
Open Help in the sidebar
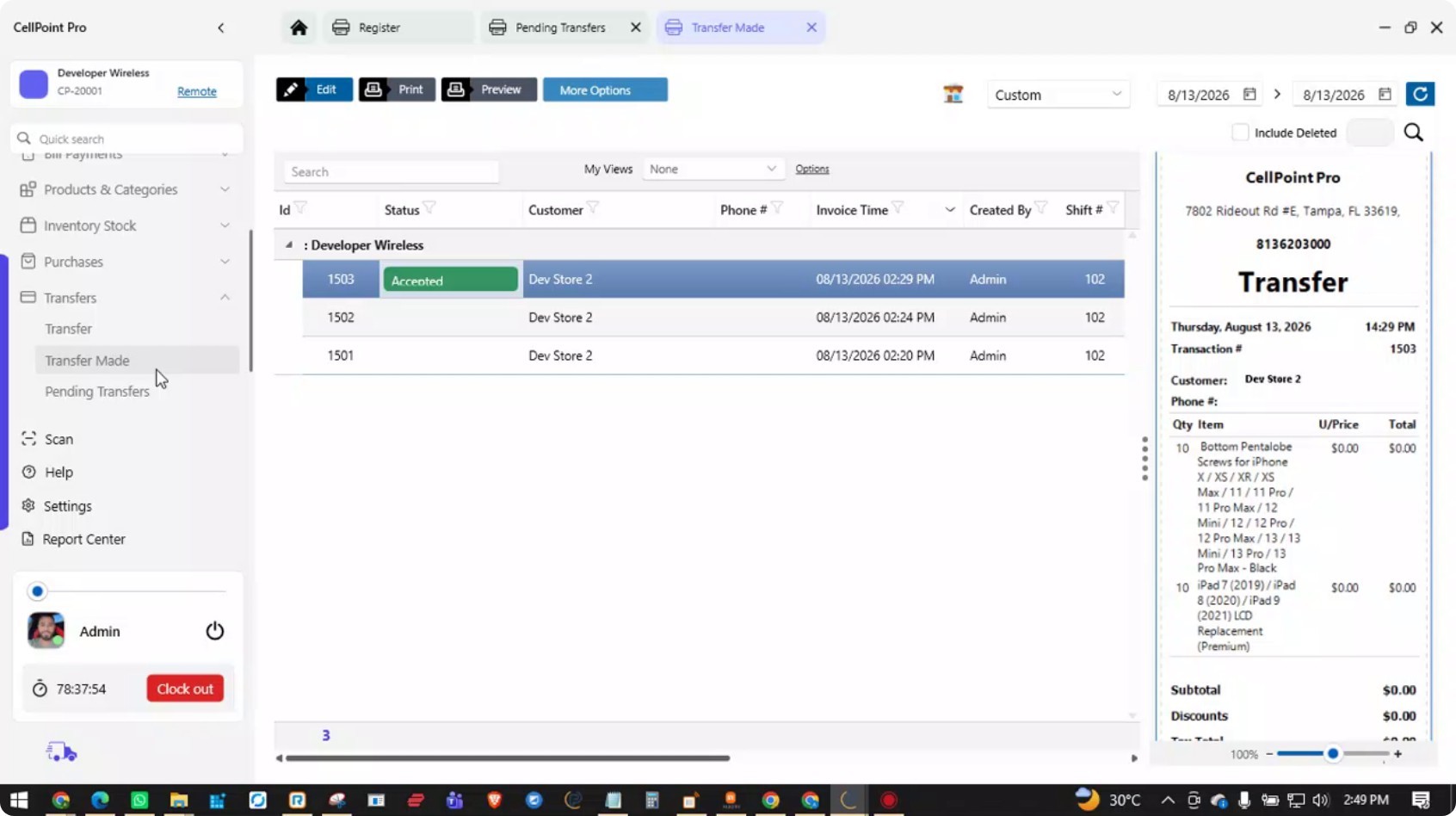coord(59,473)
